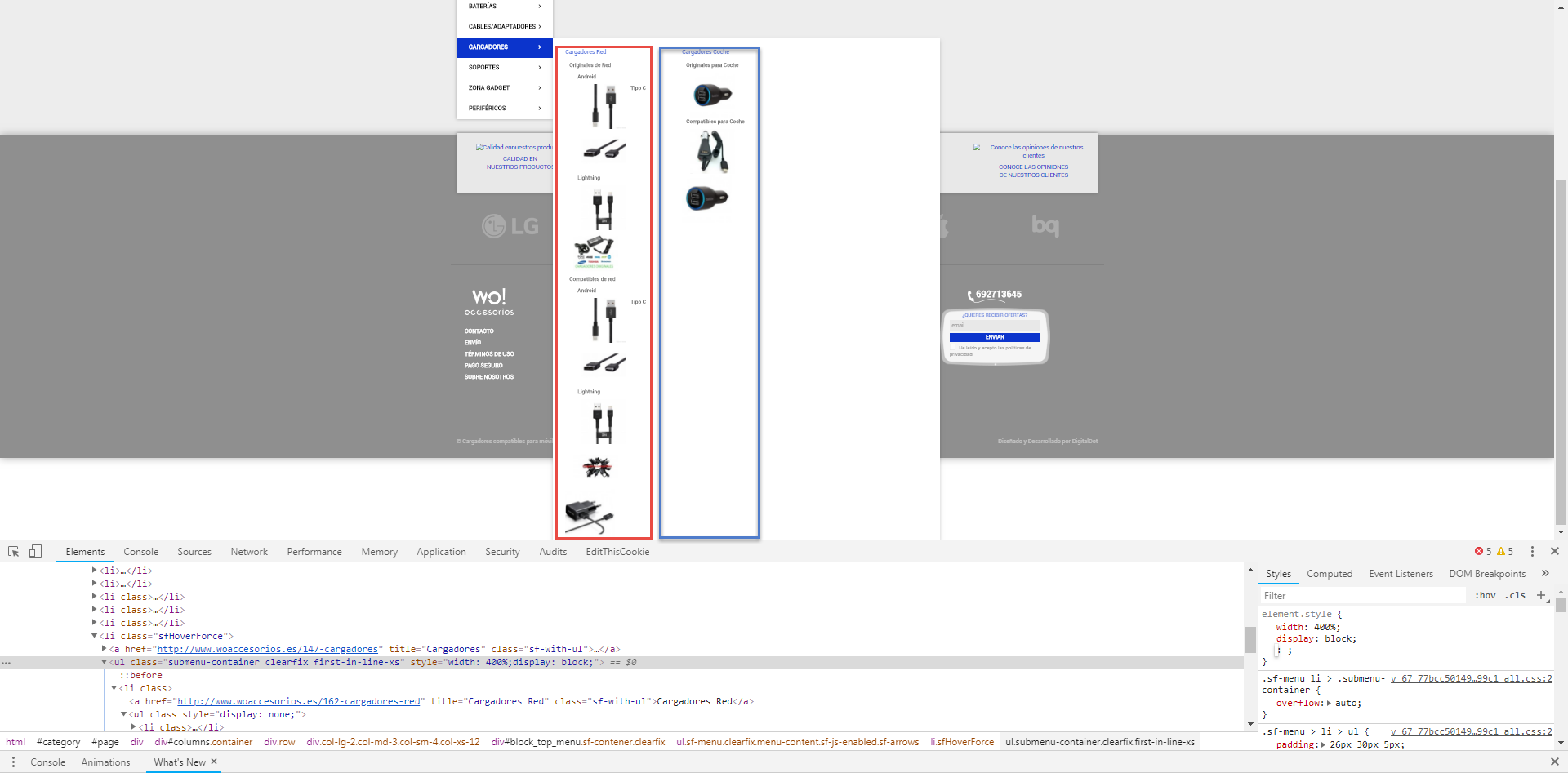Viewport: 1568px width, 773px height.
Task: Close the bottom console drawer
Action: [x=1555, y=762]
